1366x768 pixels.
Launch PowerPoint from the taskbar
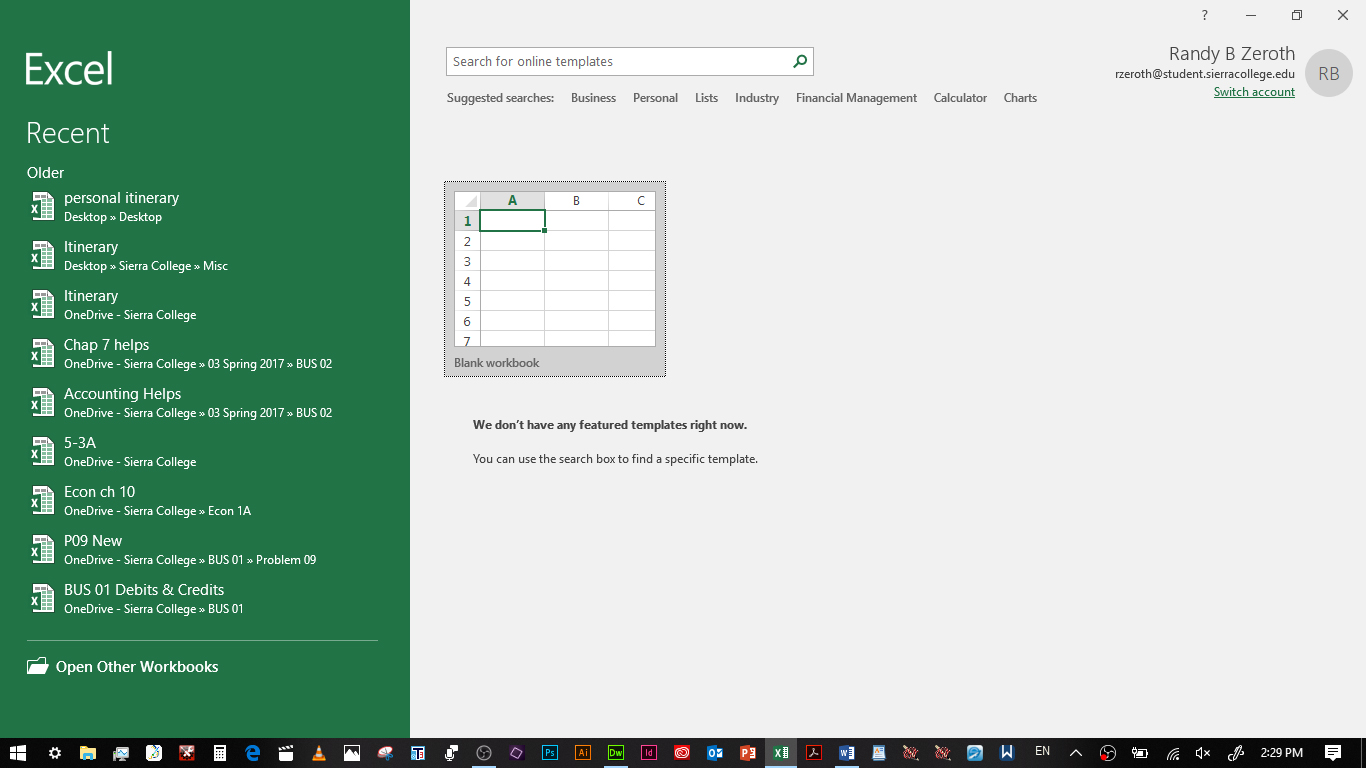748,753
